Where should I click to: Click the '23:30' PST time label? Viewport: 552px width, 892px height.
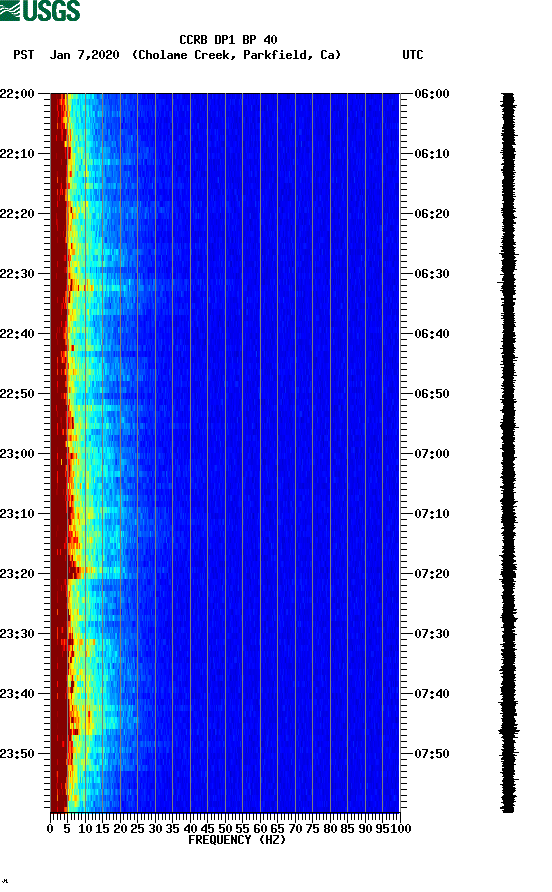click(x=17, y=634)
